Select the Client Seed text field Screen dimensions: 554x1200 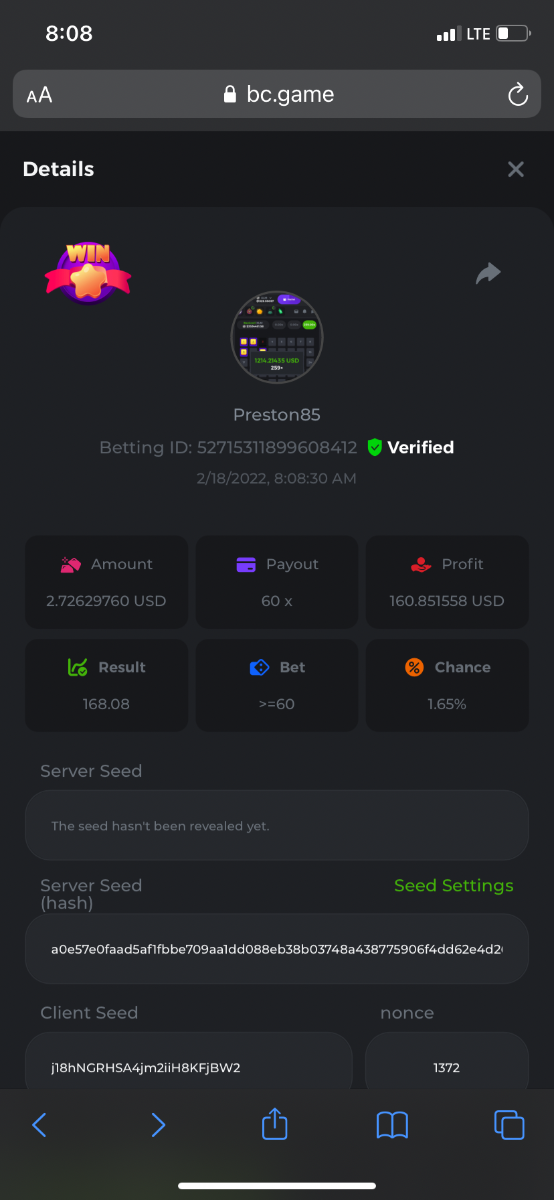click(189, 1067)
